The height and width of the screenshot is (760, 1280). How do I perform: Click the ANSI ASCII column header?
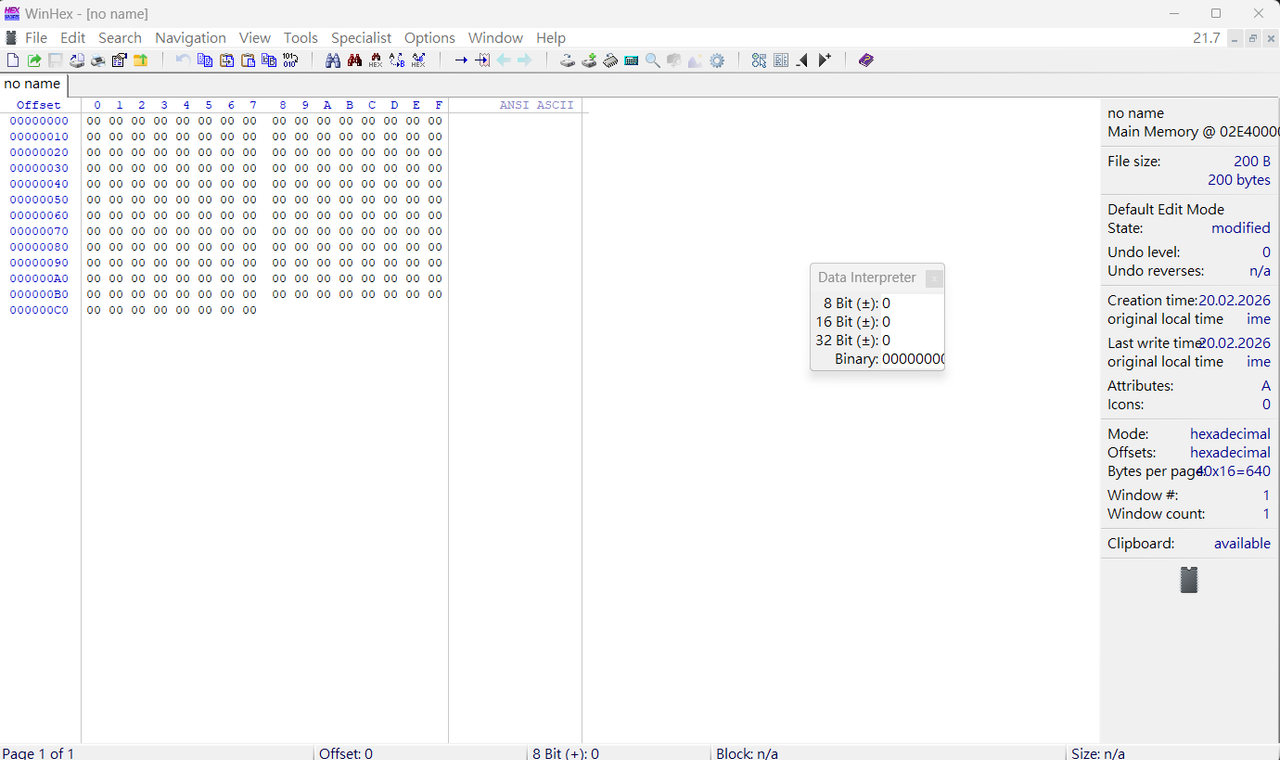coord(536,105)
